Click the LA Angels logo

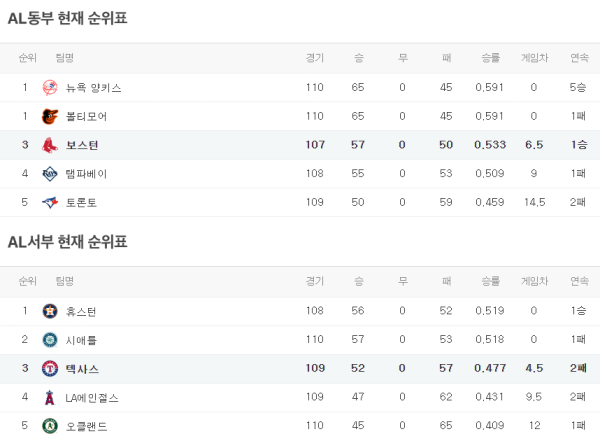(x=50, y=398)
